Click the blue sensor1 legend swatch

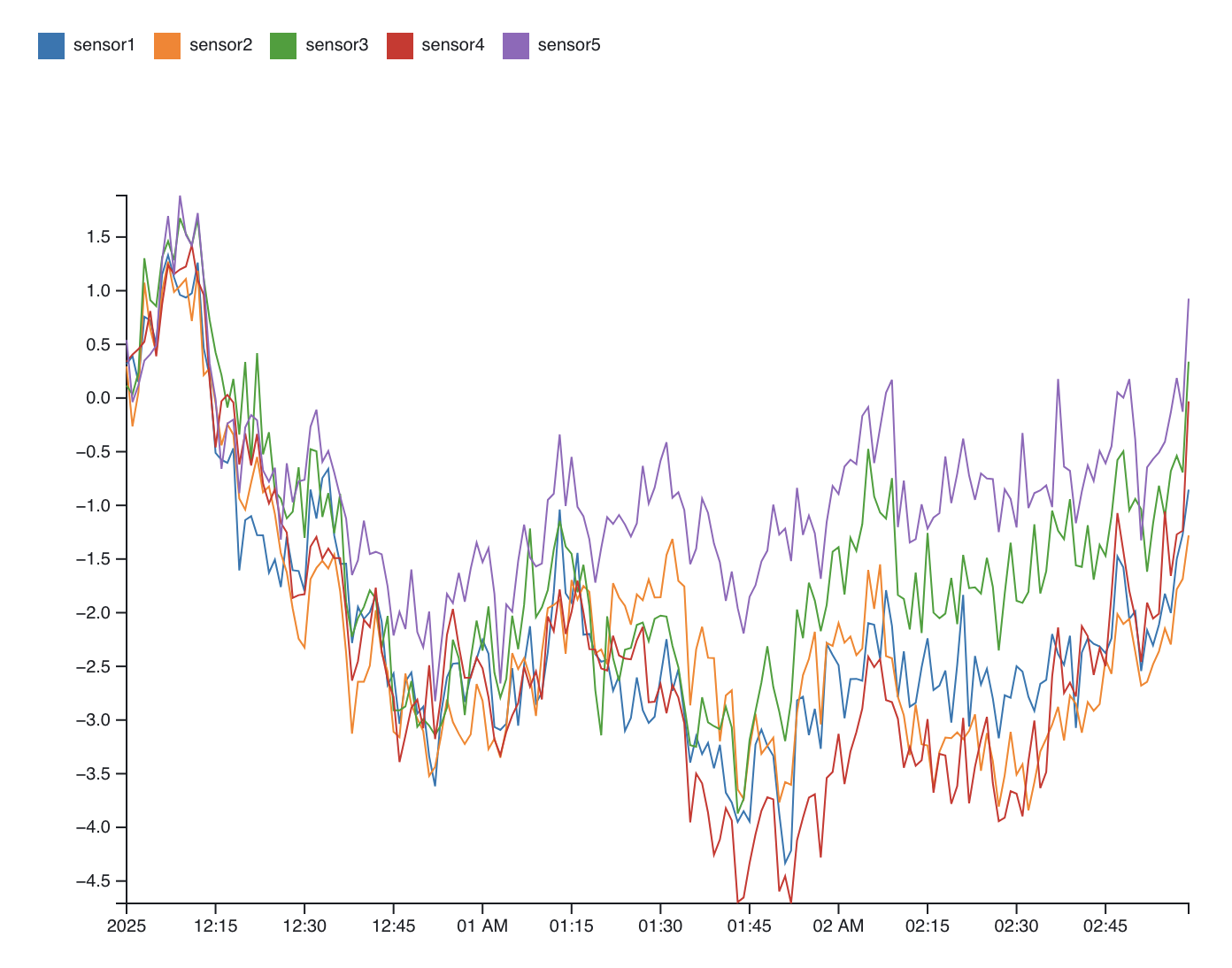pyautogui.click(x=51, y=46)
